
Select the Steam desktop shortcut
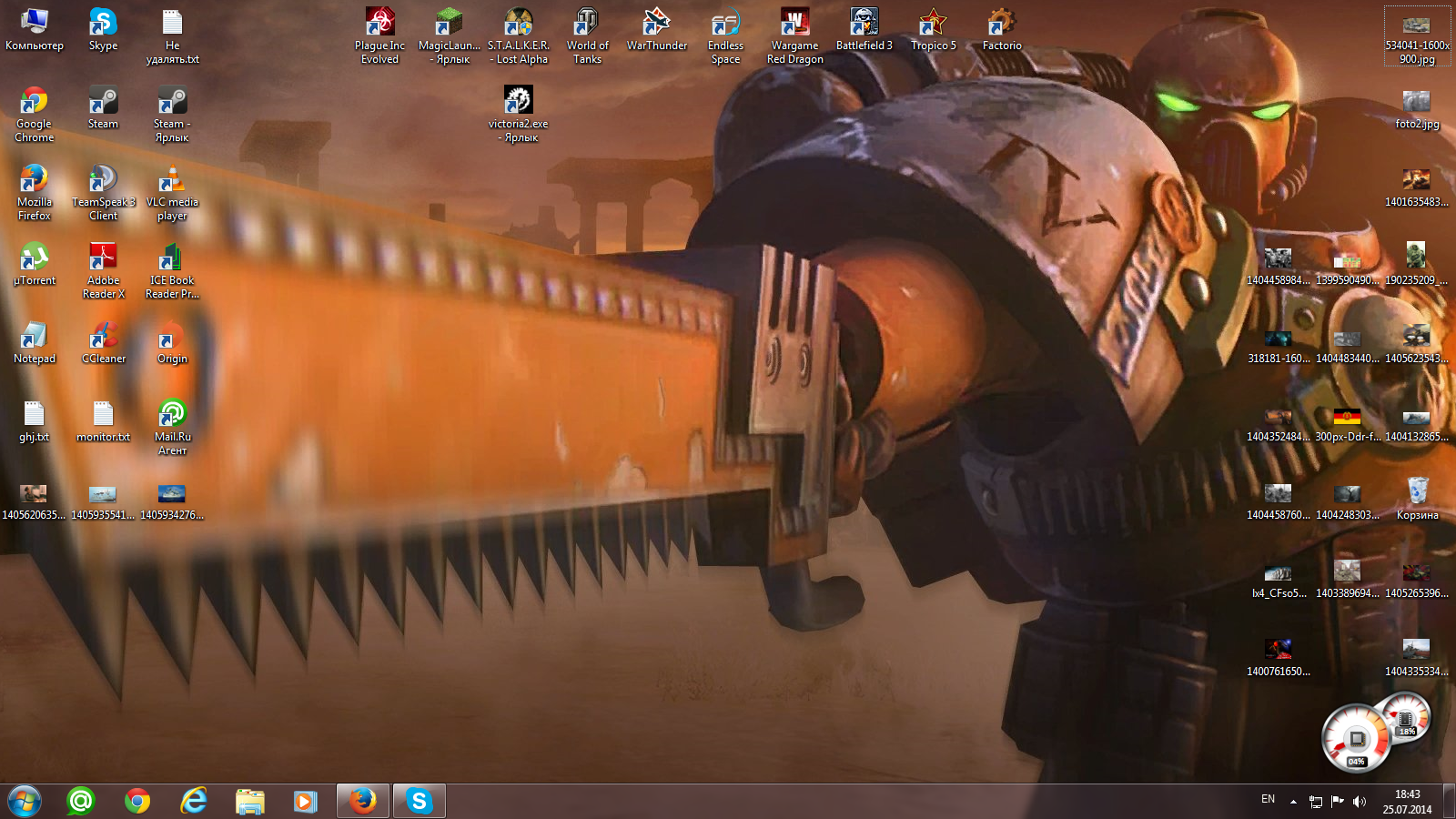(x=103, y=107)
